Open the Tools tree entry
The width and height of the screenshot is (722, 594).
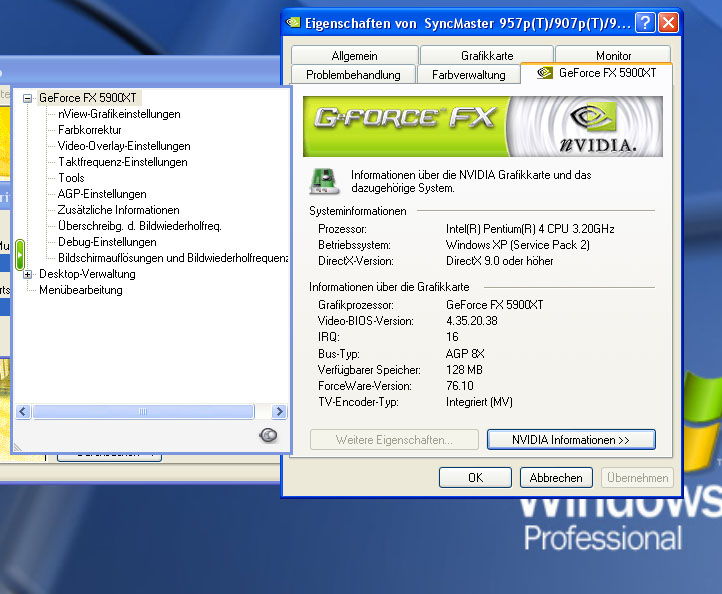pos(71,178)
